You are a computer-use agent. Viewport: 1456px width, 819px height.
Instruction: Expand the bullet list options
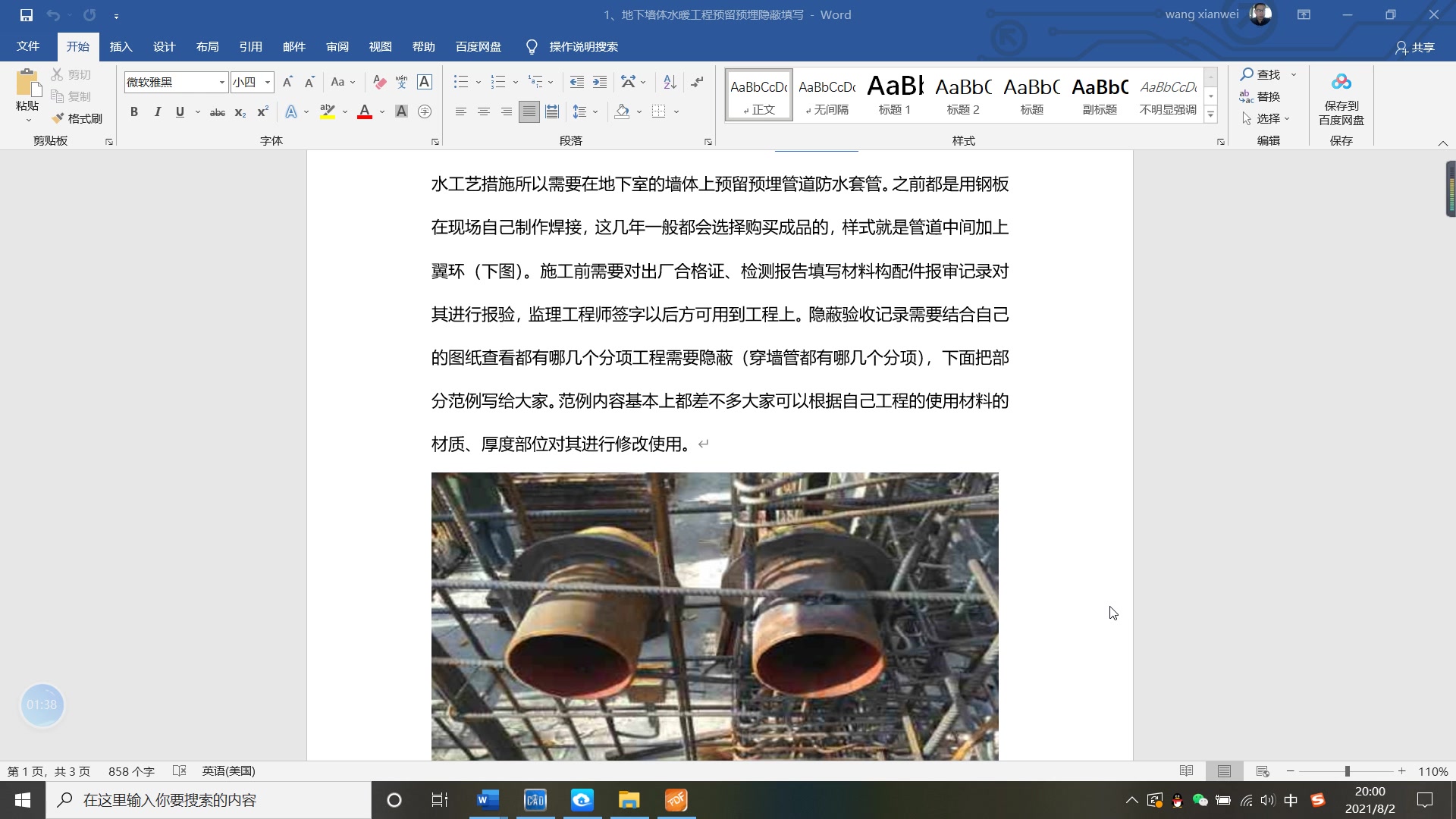tap(477, 81)
